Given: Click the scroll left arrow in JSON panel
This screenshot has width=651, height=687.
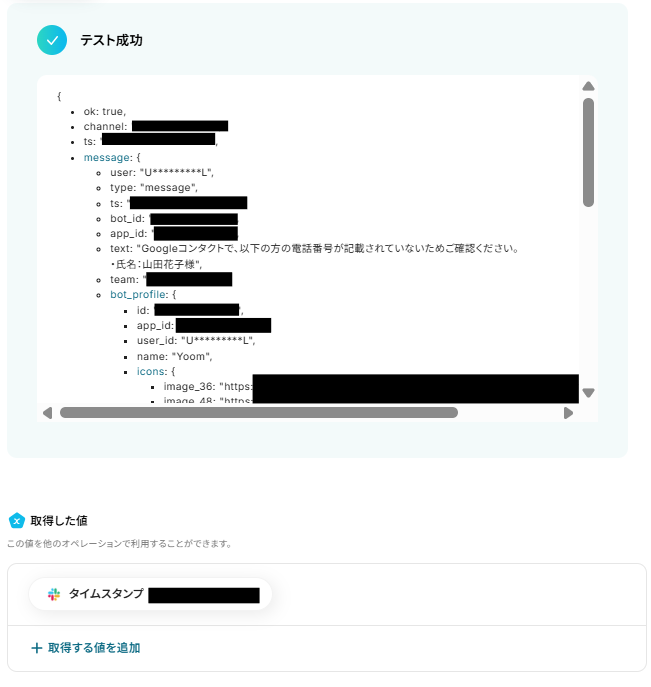Looking at the screenshot, I should point(47,413).
